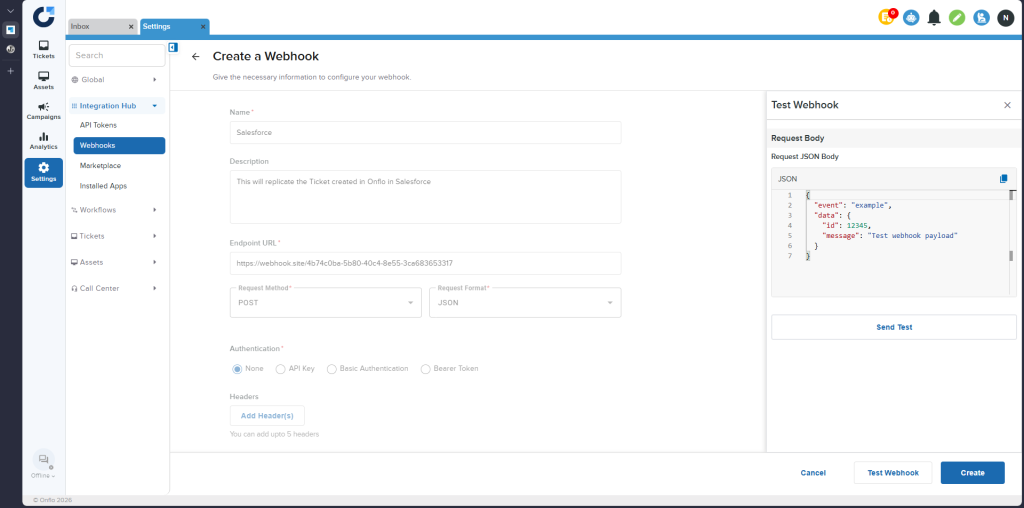Click the Endpoint URL field

[425, 263]
